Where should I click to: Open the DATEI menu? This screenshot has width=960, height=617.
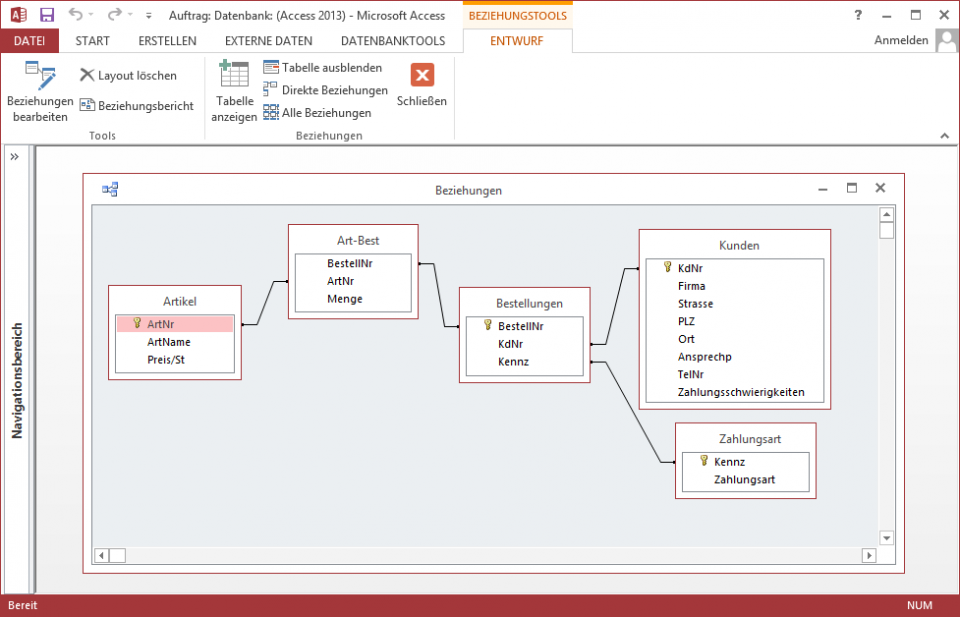[29, 41]
